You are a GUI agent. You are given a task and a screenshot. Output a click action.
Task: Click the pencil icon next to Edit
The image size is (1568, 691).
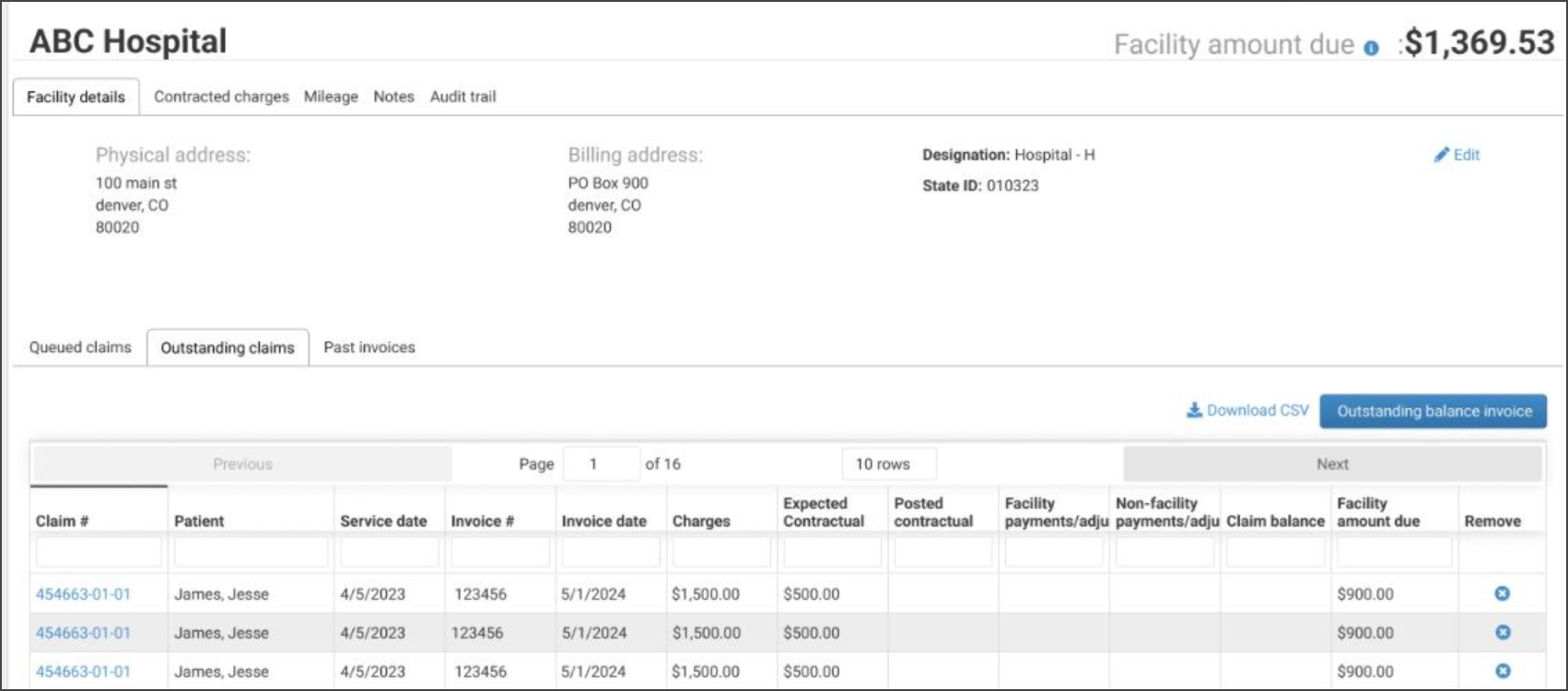pos(1442,155)
